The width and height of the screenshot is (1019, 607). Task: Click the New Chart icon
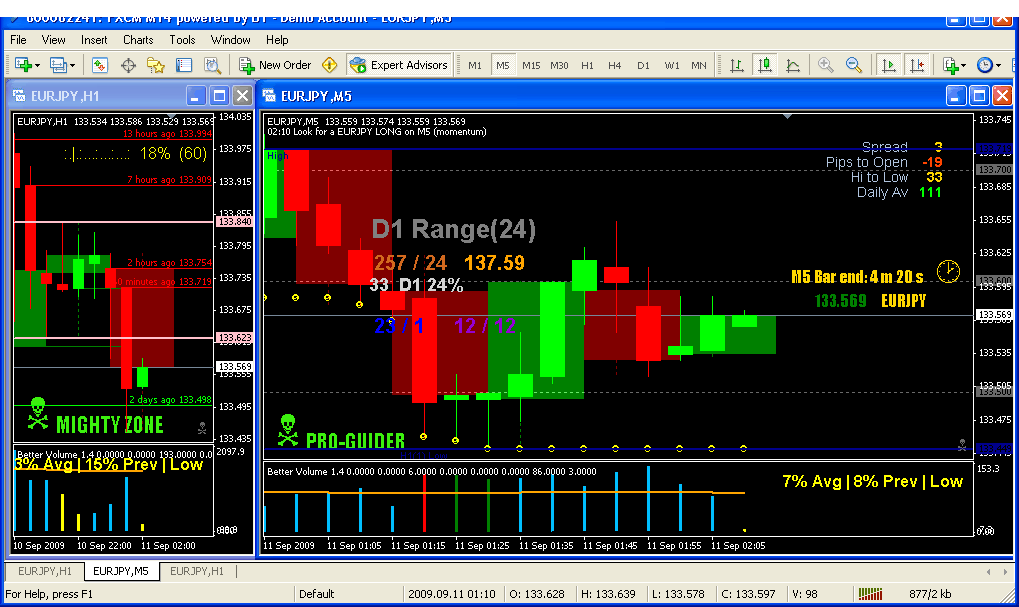(x=23, y=65)
